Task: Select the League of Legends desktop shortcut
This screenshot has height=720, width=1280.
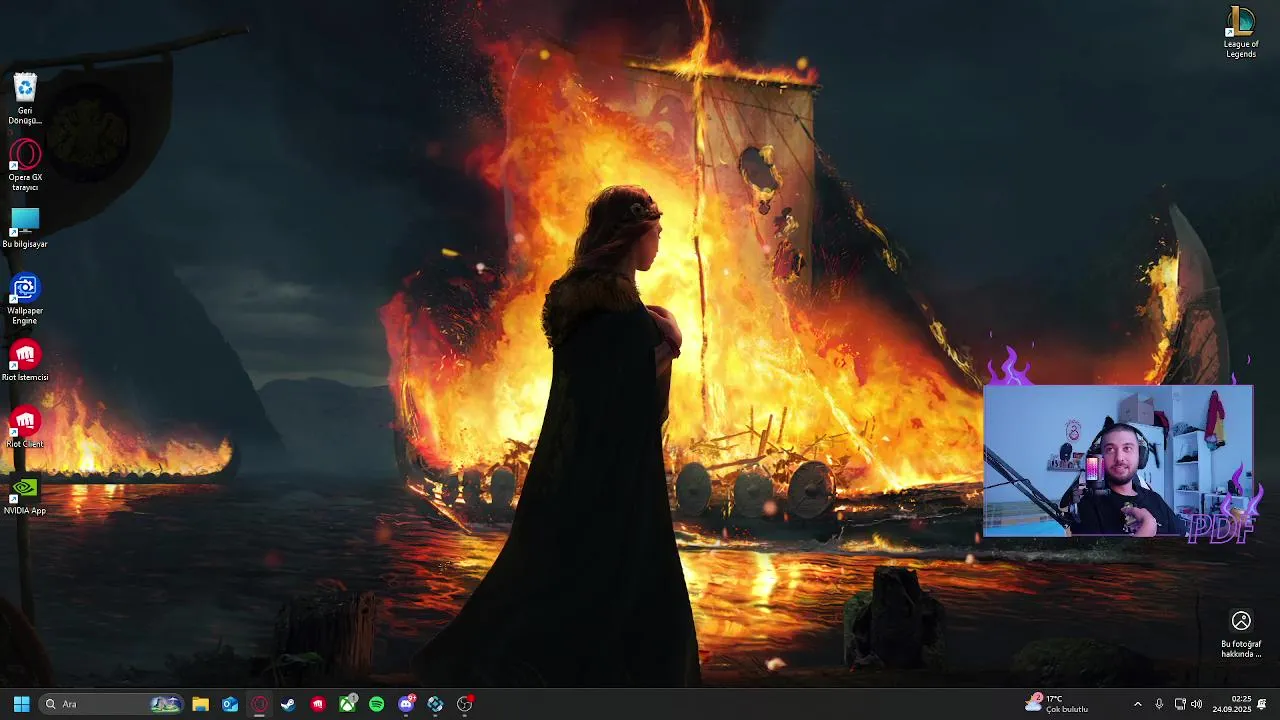Action: tap(1241, 32)
